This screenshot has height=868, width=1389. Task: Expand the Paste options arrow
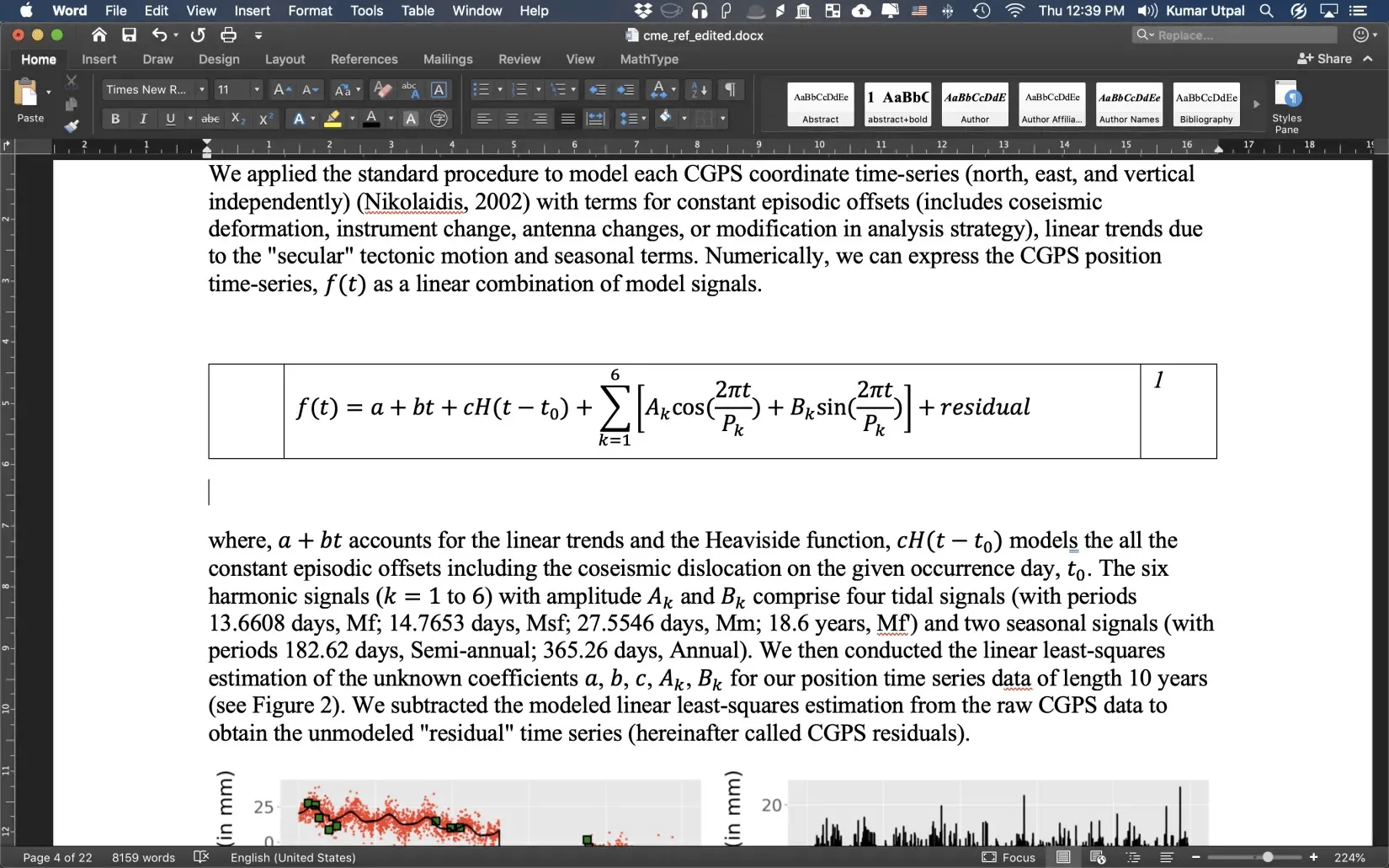point(49,92)
